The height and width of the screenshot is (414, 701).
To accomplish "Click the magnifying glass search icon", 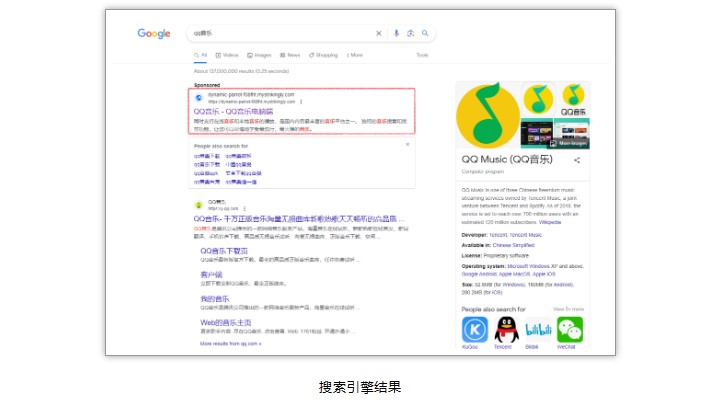I will [x=425, y=33].
